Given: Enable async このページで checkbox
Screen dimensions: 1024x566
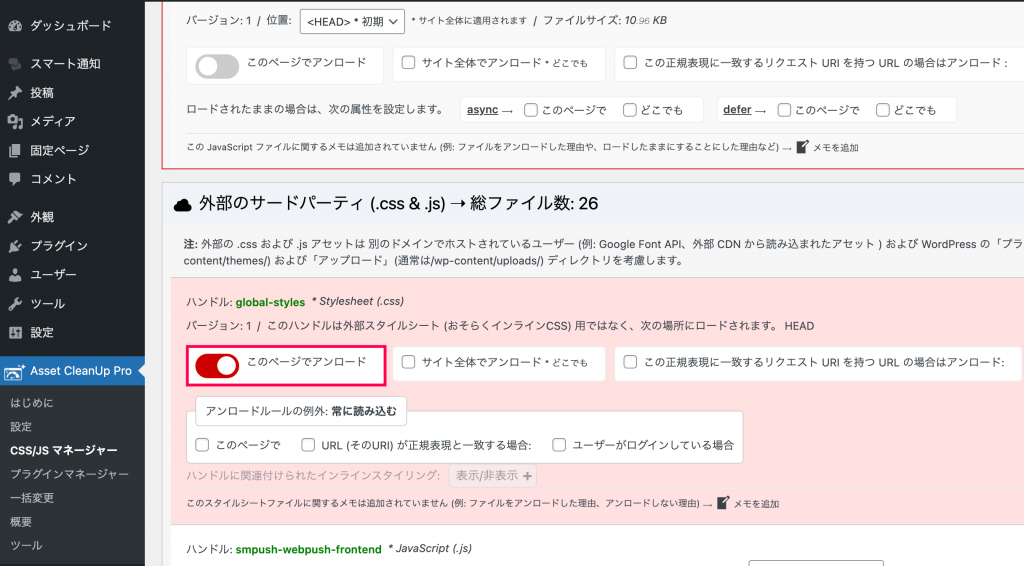Looking at the screenshot, I should point(531,110).
